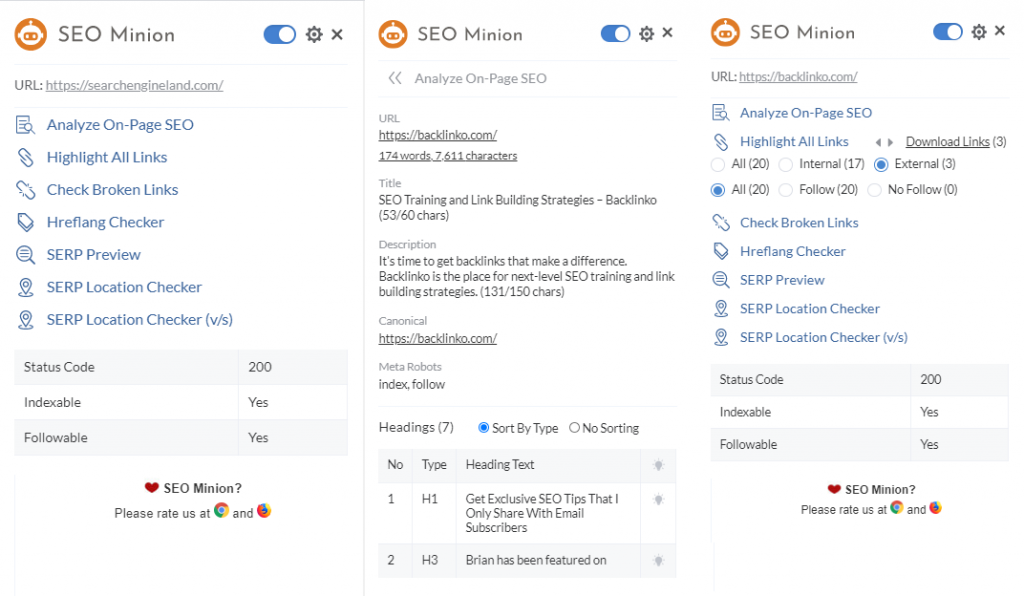Click 174 words, 7,611 characters link
The image size is (1024, 596).
click(448, 156)
